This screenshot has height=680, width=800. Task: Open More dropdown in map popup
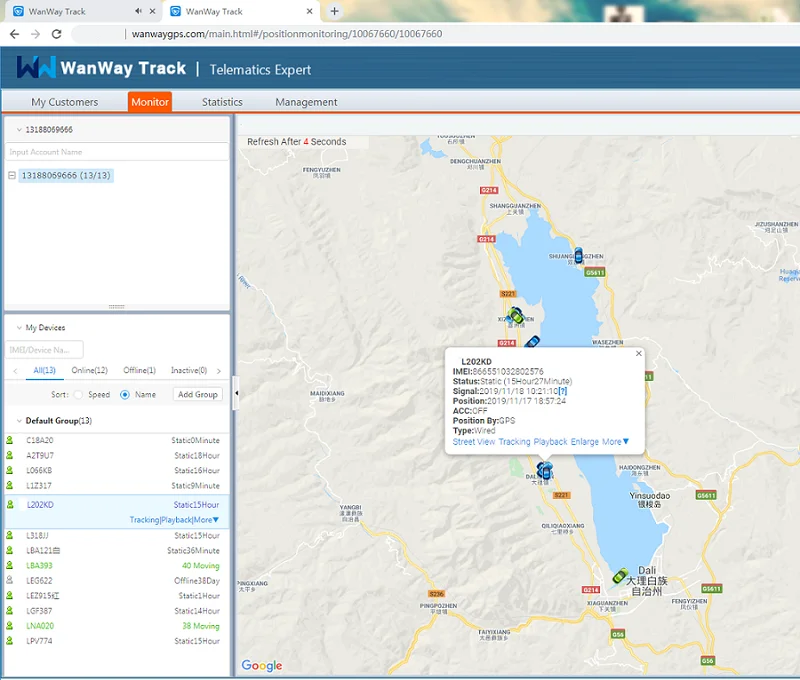[615, 442]
